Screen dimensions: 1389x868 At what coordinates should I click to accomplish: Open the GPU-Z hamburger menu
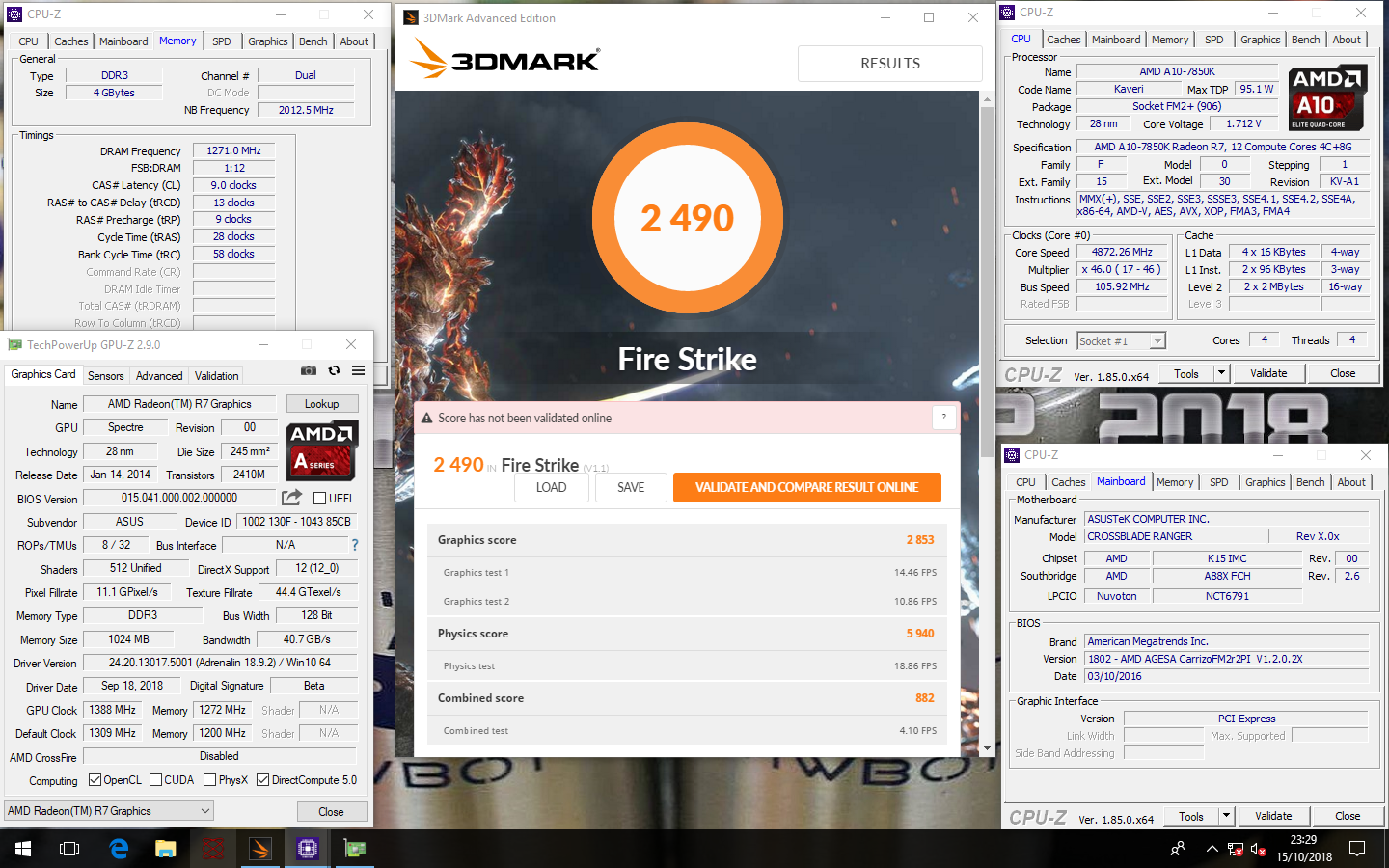[358, 370]
